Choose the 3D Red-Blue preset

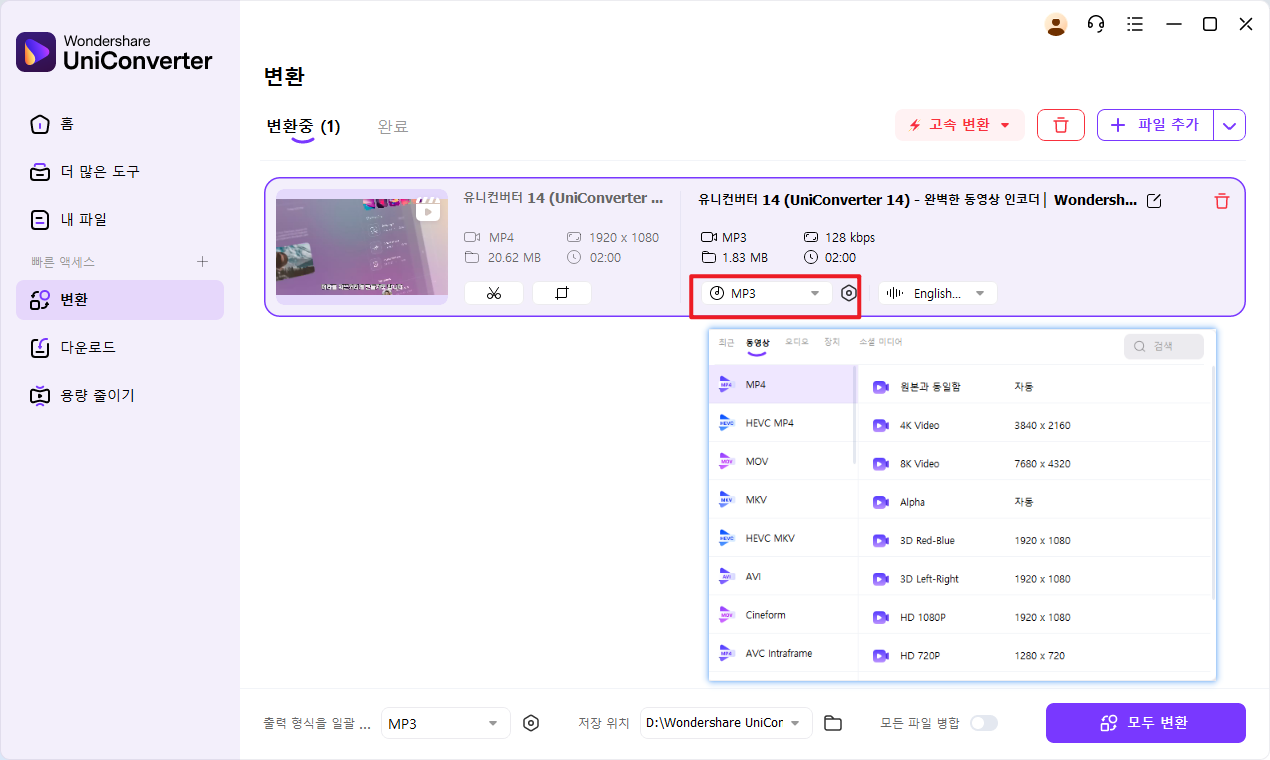pyautogui.click(x=1035, y=540)
